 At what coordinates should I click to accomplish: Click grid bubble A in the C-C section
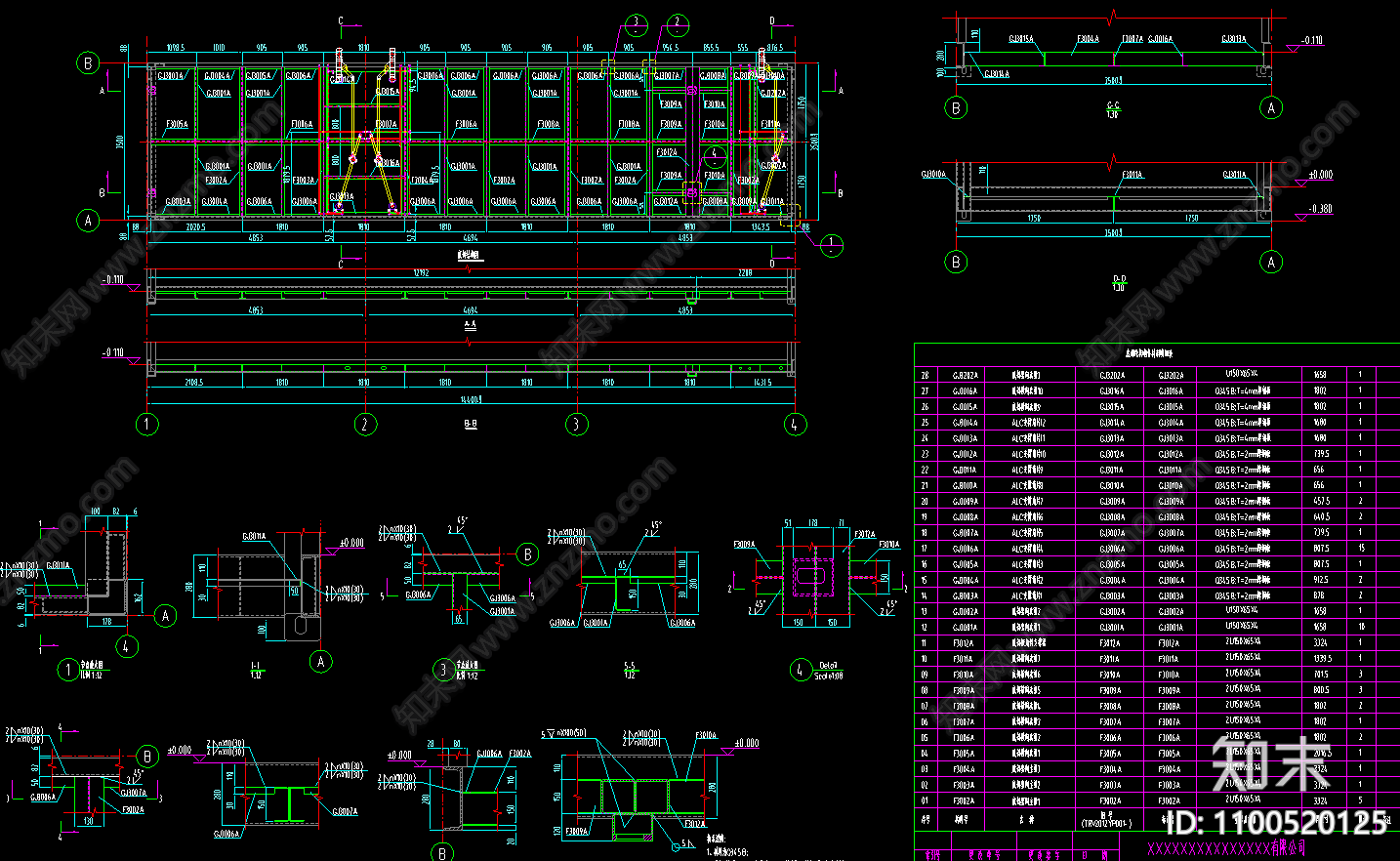(1271, 107)
